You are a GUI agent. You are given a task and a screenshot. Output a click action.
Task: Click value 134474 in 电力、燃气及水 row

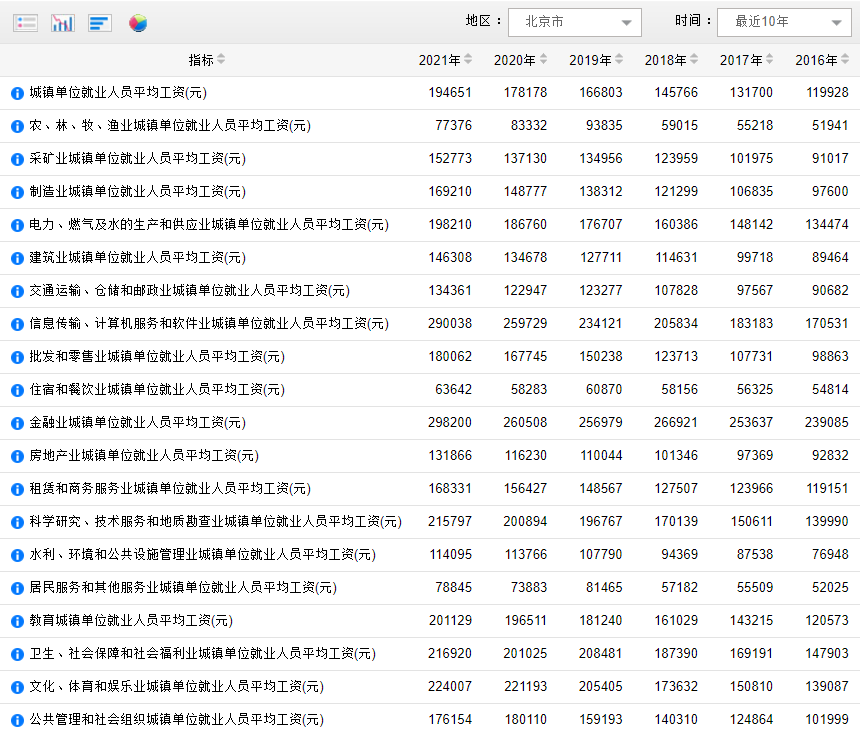(x=827, y=225)
